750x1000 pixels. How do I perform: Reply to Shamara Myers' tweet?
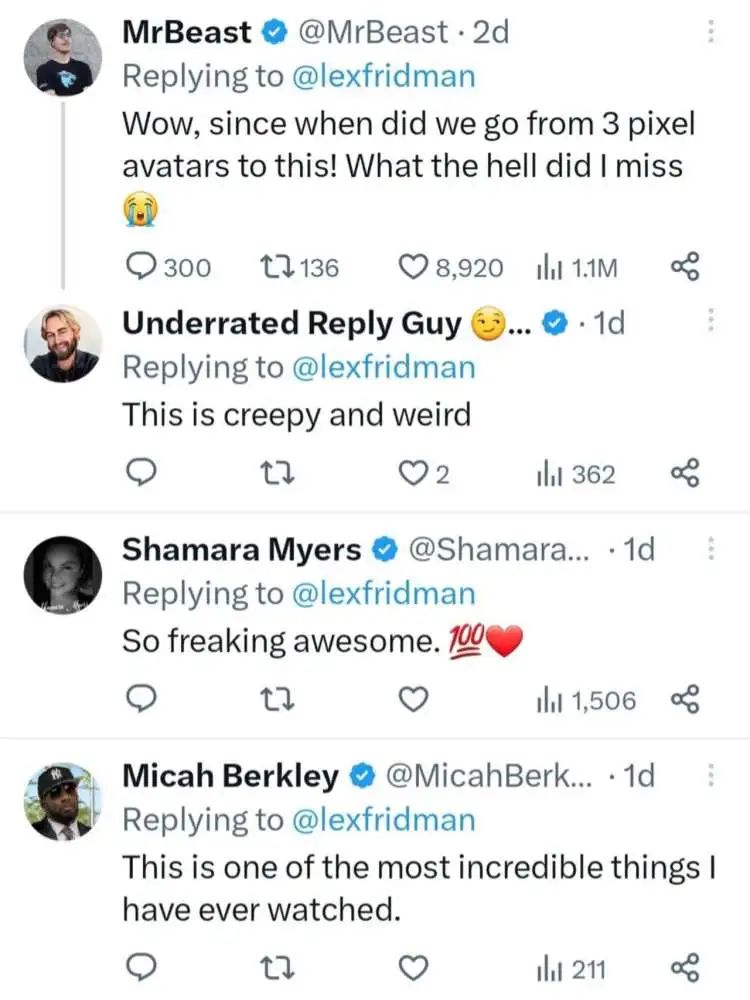click(144, 701)
